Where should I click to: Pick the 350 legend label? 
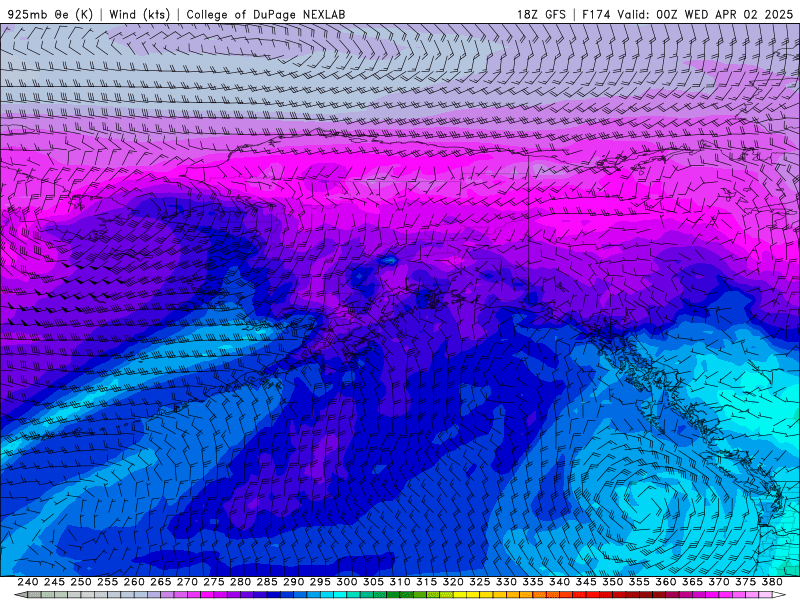(x=612, y=582)
